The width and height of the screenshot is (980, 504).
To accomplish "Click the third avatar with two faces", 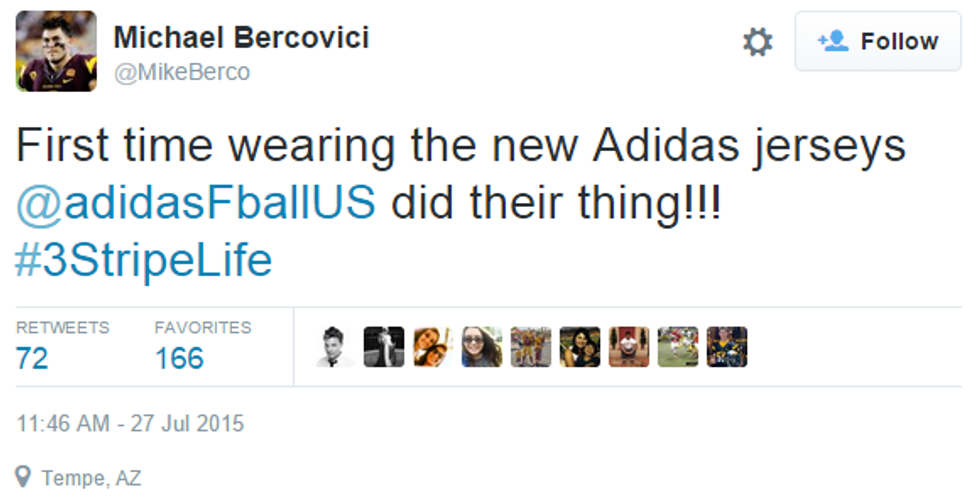I will tap(433, 347).
